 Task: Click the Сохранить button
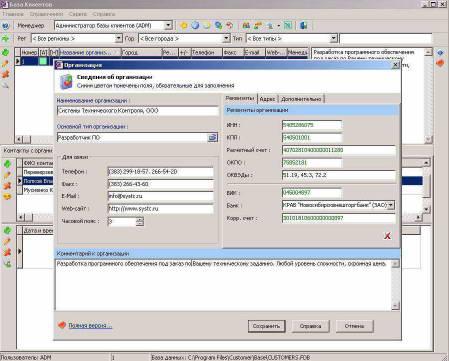pyautogui.click(x=266, y=326)
